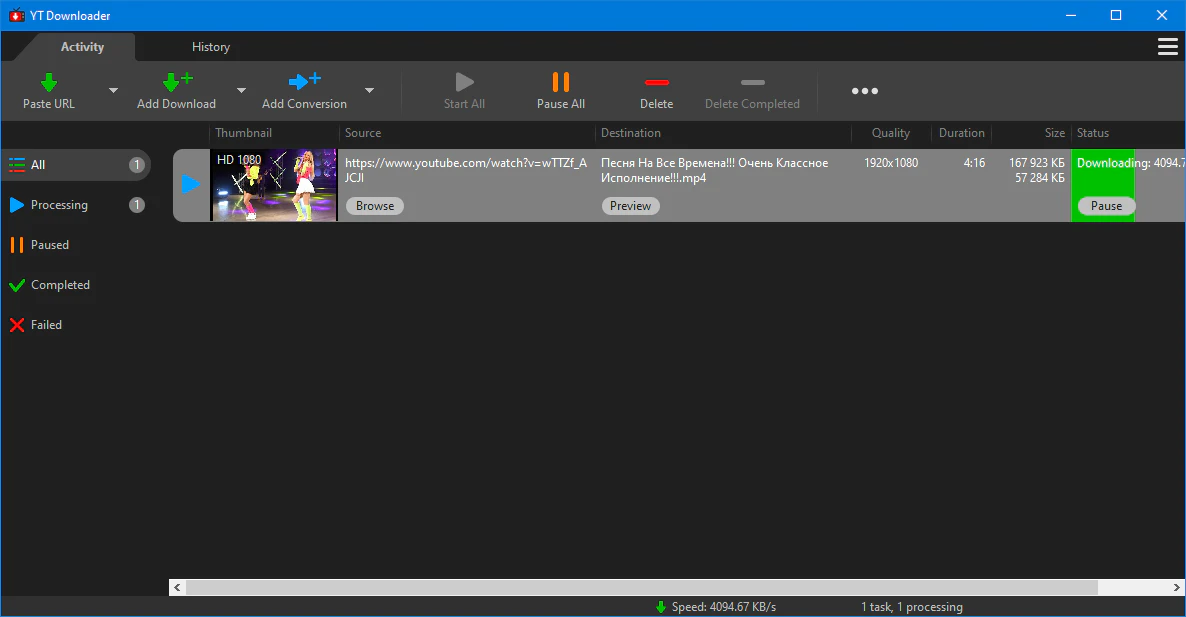Pause the download using the Pause button

1106,206
